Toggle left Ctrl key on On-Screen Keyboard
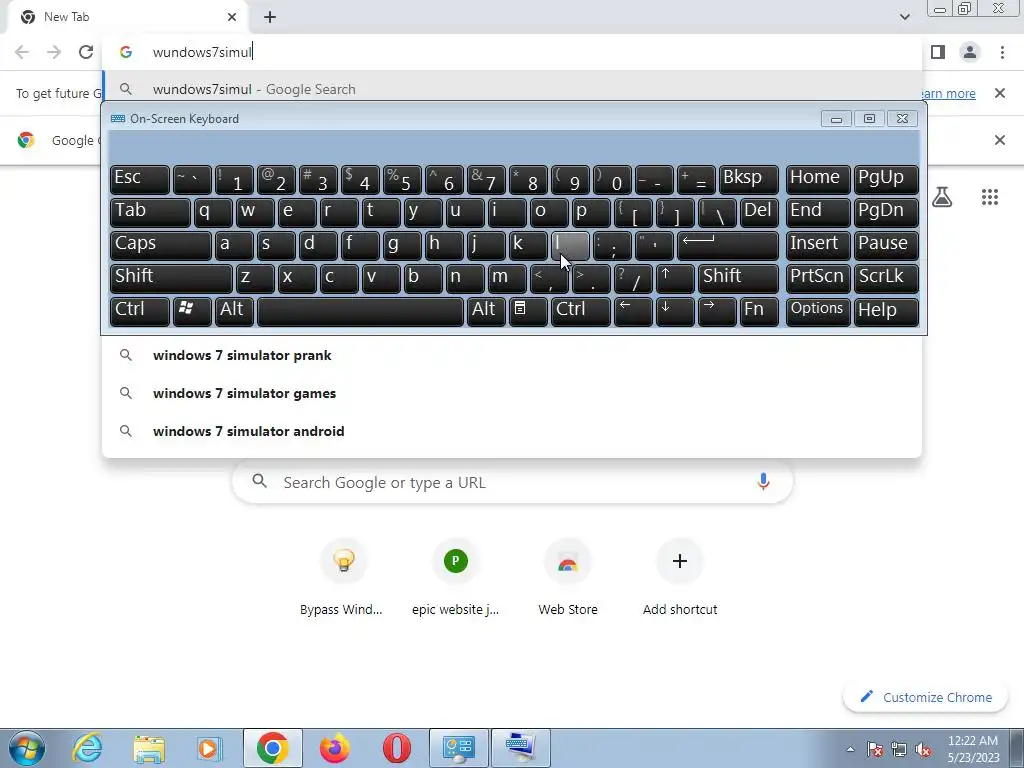This screenshot has width=1024, height=768. (140, 311)
